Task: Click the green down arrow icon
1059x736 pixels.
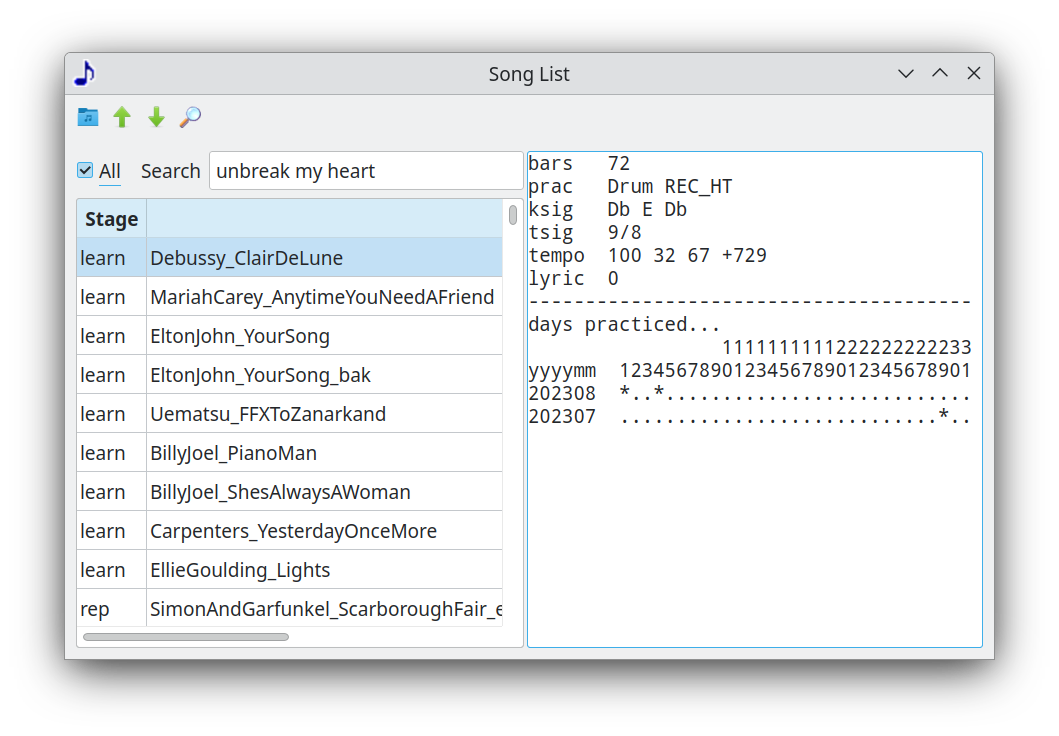Action: (156, 117)
